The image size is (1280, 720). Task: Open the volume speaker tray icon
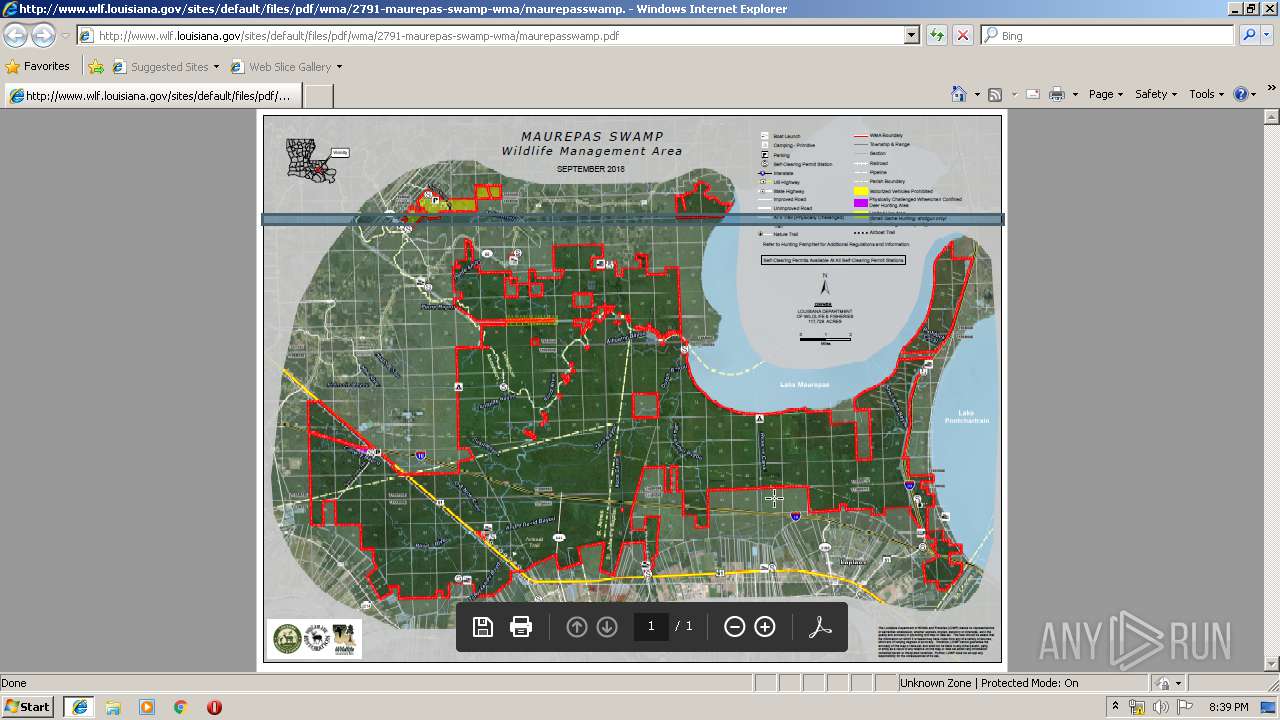click(x=1161, y=707)
